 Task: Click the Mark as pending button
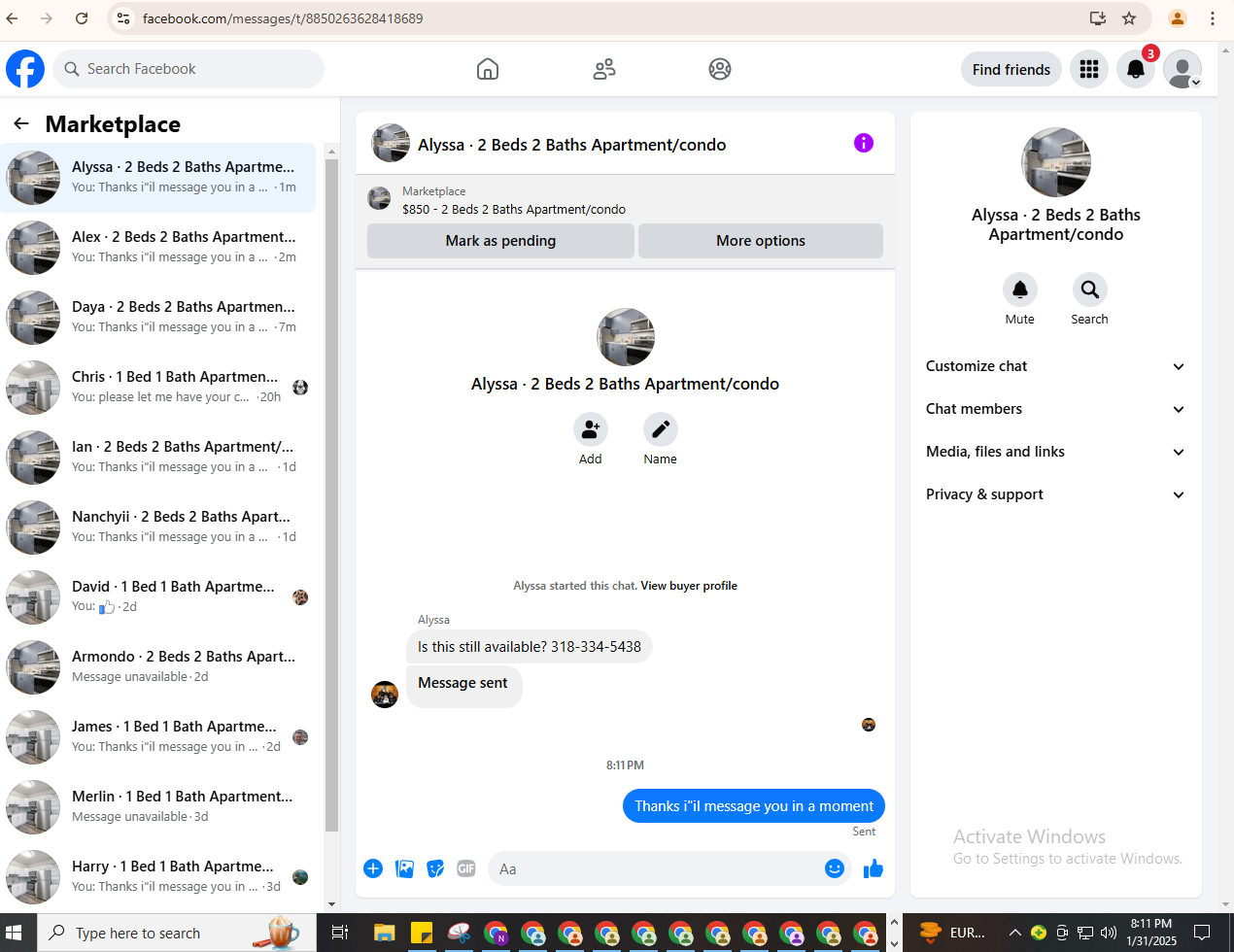pos(500,241)
